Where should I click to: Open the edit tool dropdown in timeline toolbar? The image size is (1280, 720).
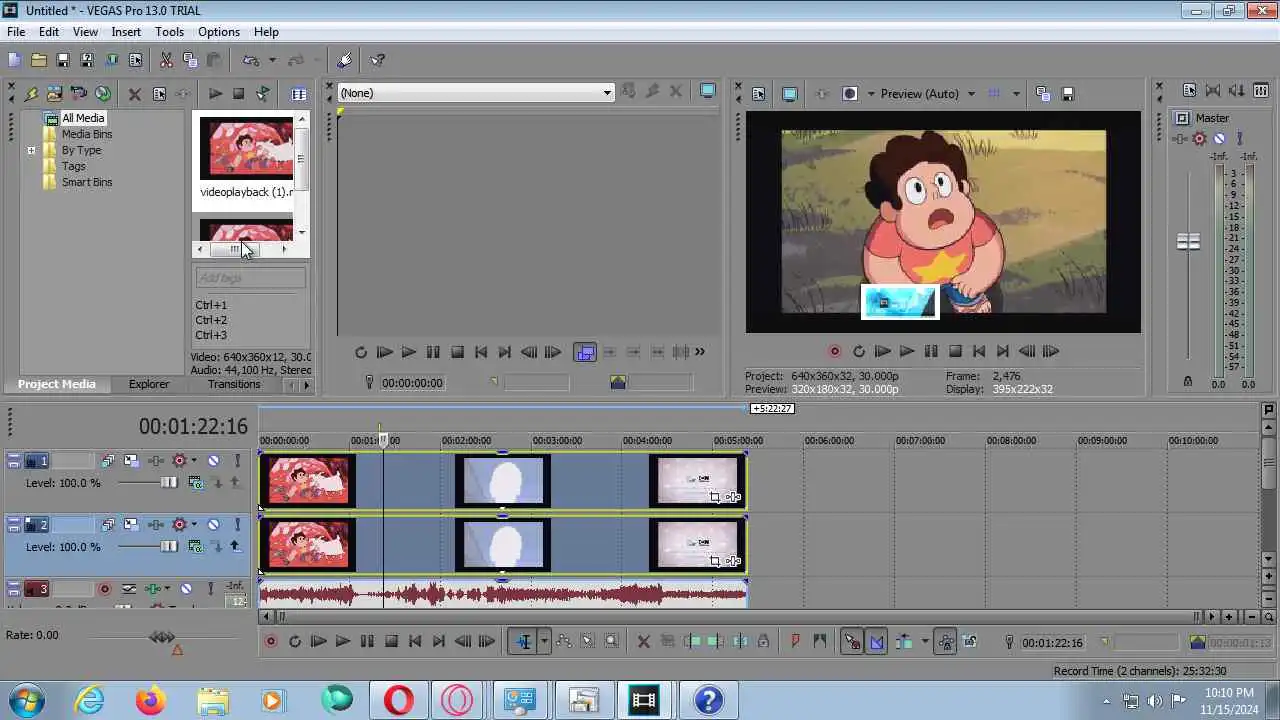coord(544,642)
